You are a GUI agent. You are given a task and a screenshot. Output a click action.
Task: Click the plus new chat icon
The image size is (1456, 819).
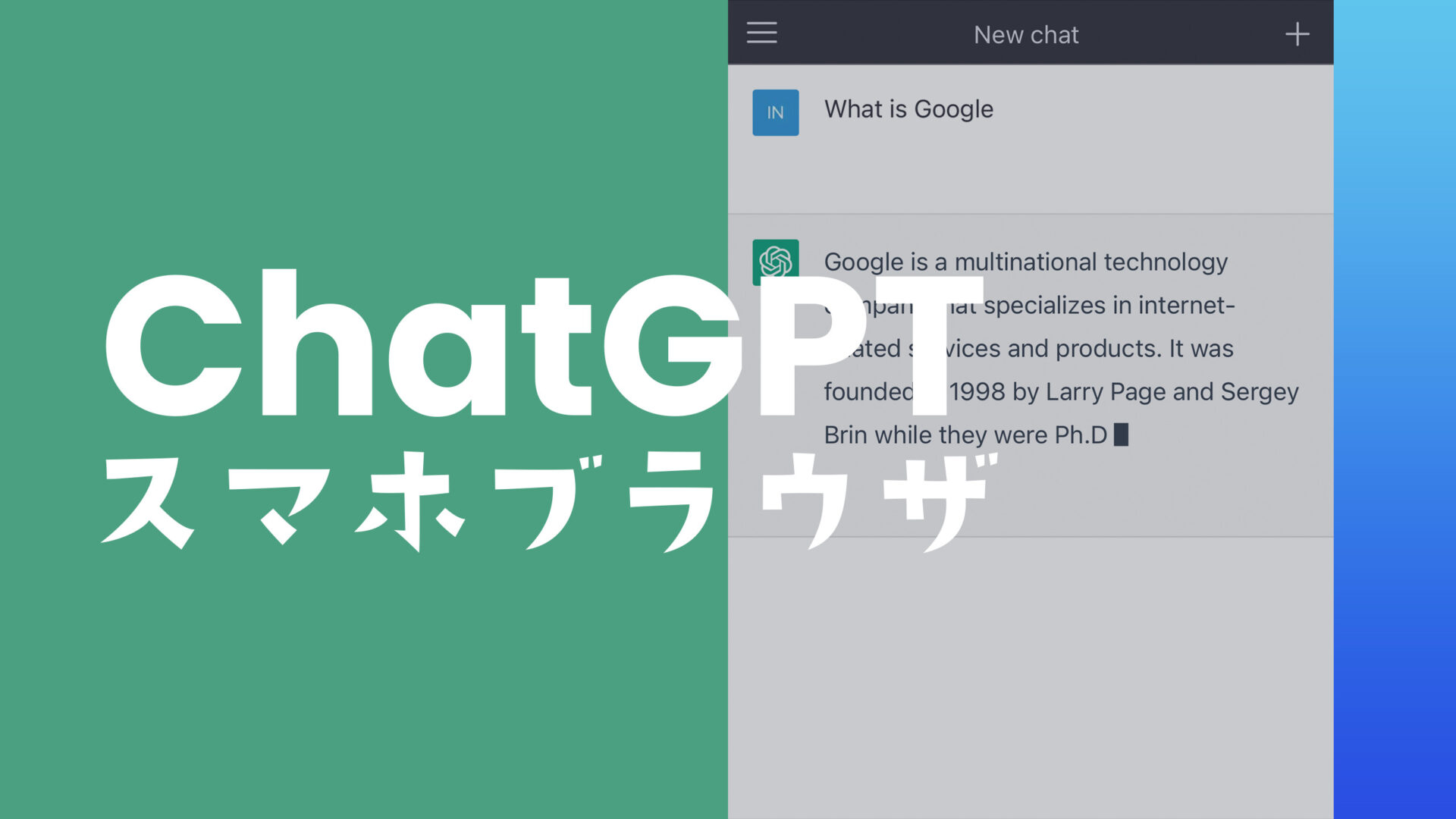1297,34
